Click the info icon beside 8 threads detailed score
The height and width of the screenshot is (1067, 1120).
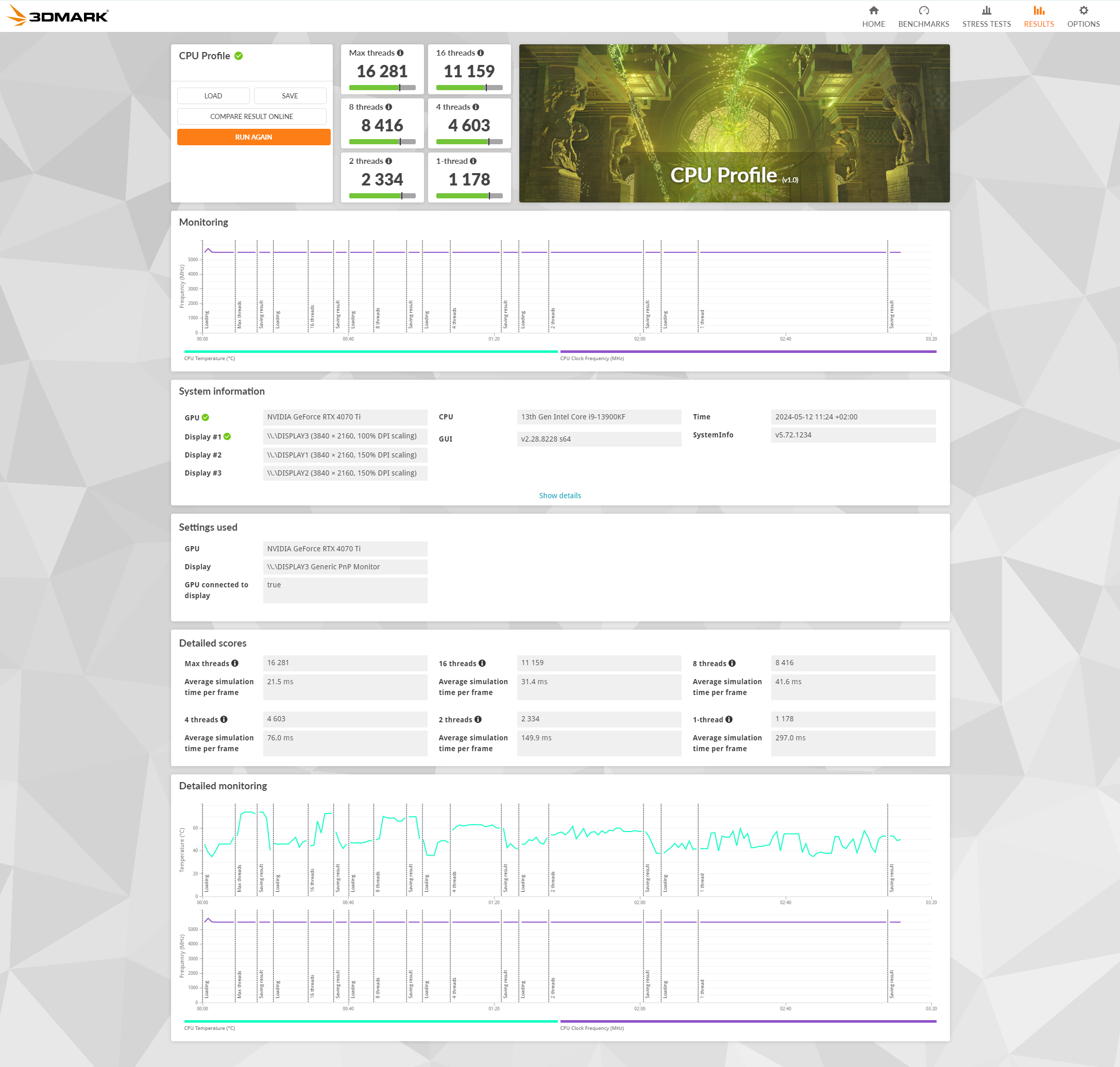(732, 663)
